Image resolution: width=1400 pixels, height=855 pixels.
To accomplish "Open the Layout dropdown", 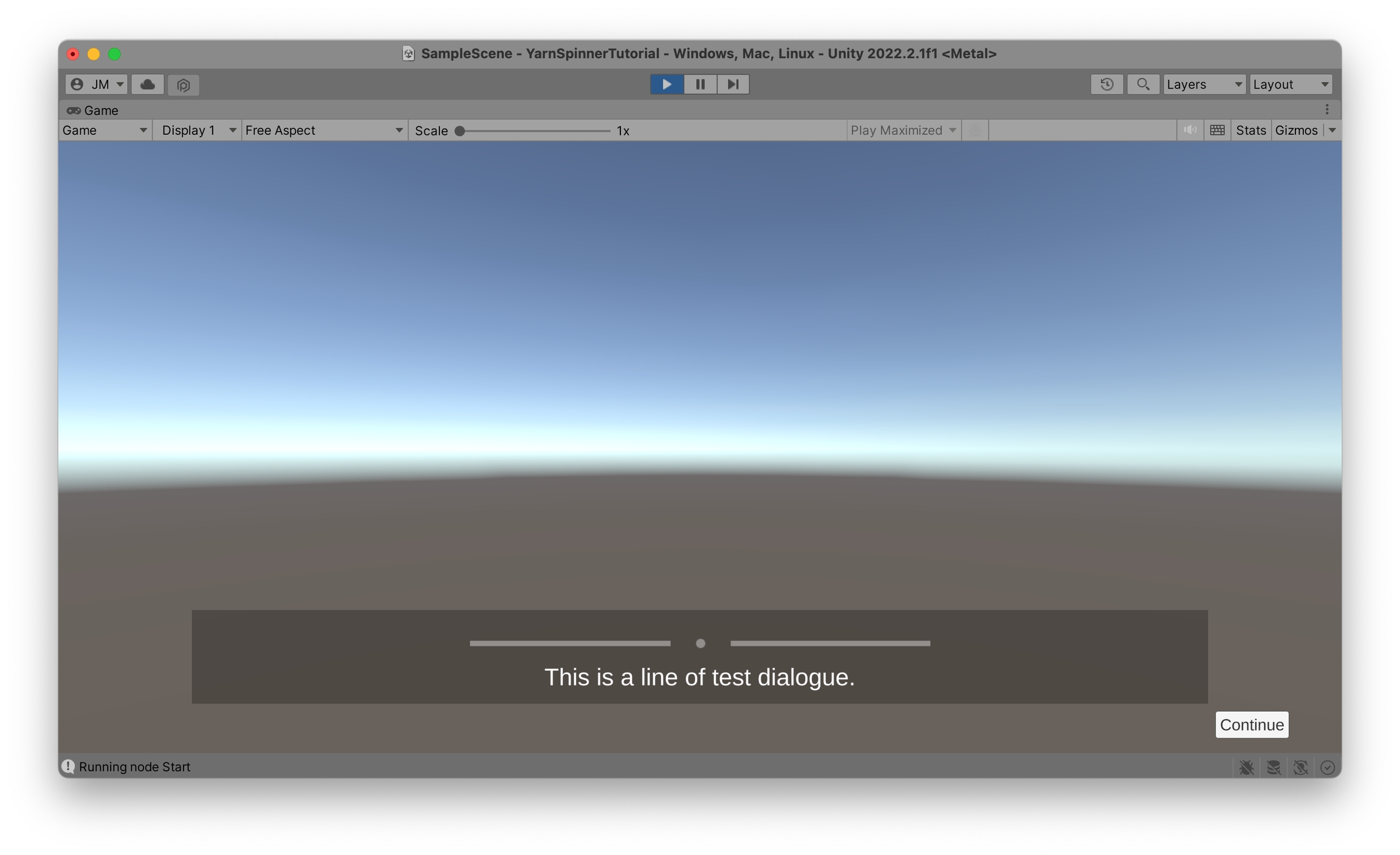I will [x=1291, y=84].
